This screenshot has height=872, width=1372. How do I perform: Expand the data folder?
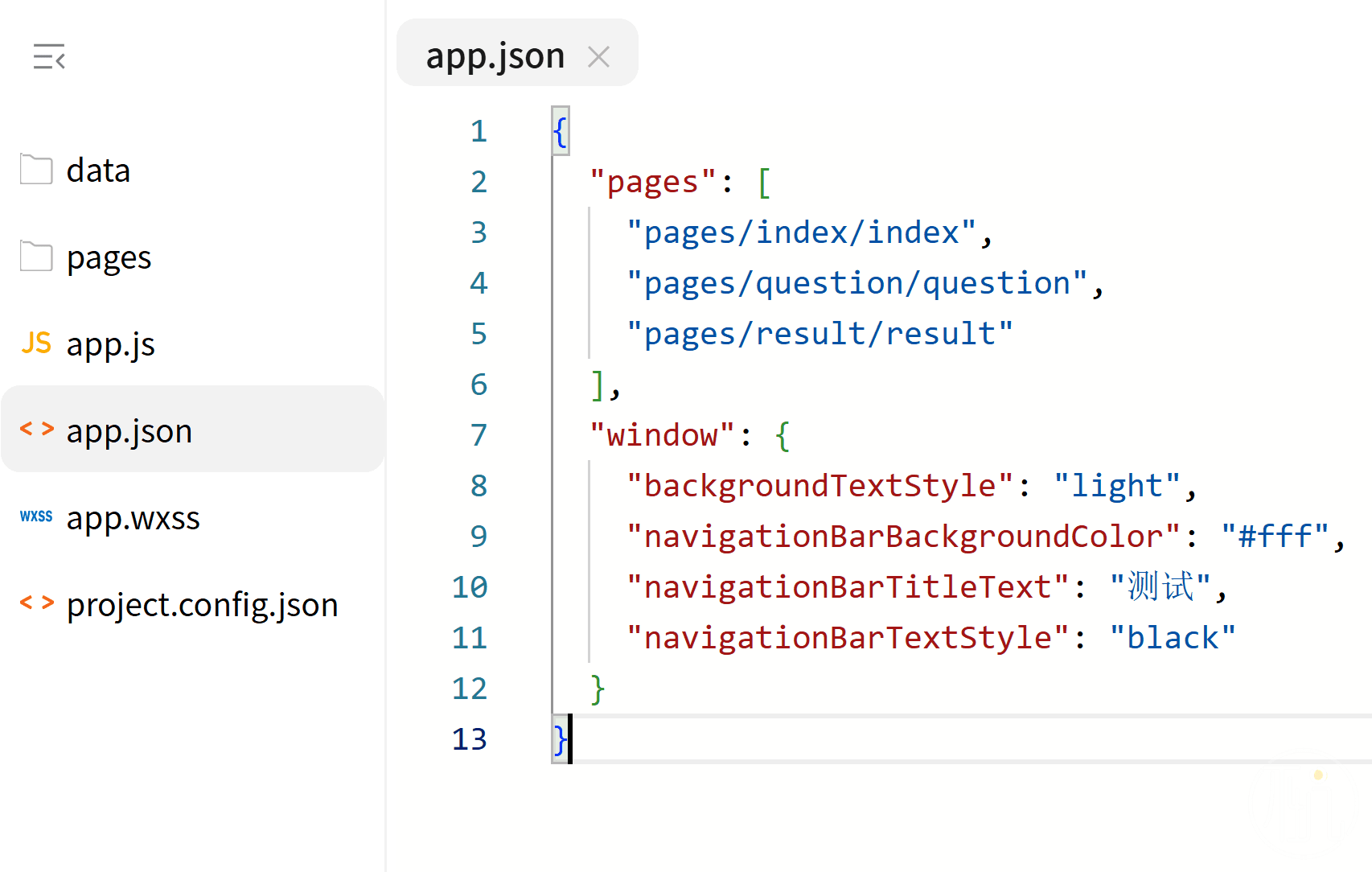tap(98, 171)
